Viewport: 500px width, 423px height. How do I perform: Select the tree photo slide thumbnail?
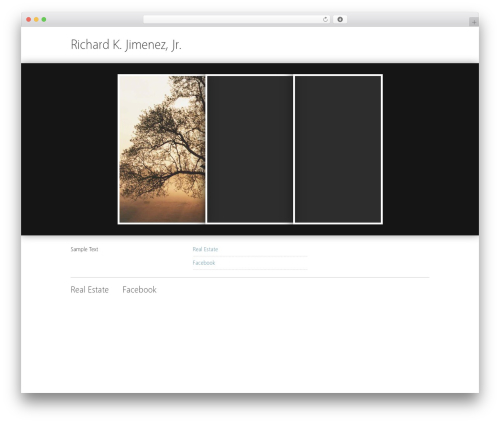pyautogui.click(x=162, y=149)
